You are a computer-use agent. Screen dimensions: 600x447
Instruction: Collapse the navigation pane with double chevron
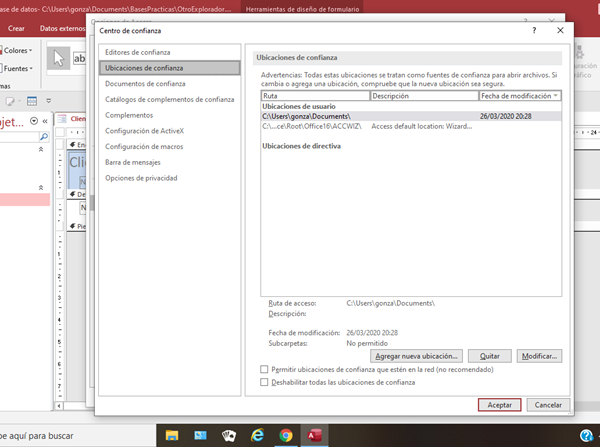coord(45,121)
